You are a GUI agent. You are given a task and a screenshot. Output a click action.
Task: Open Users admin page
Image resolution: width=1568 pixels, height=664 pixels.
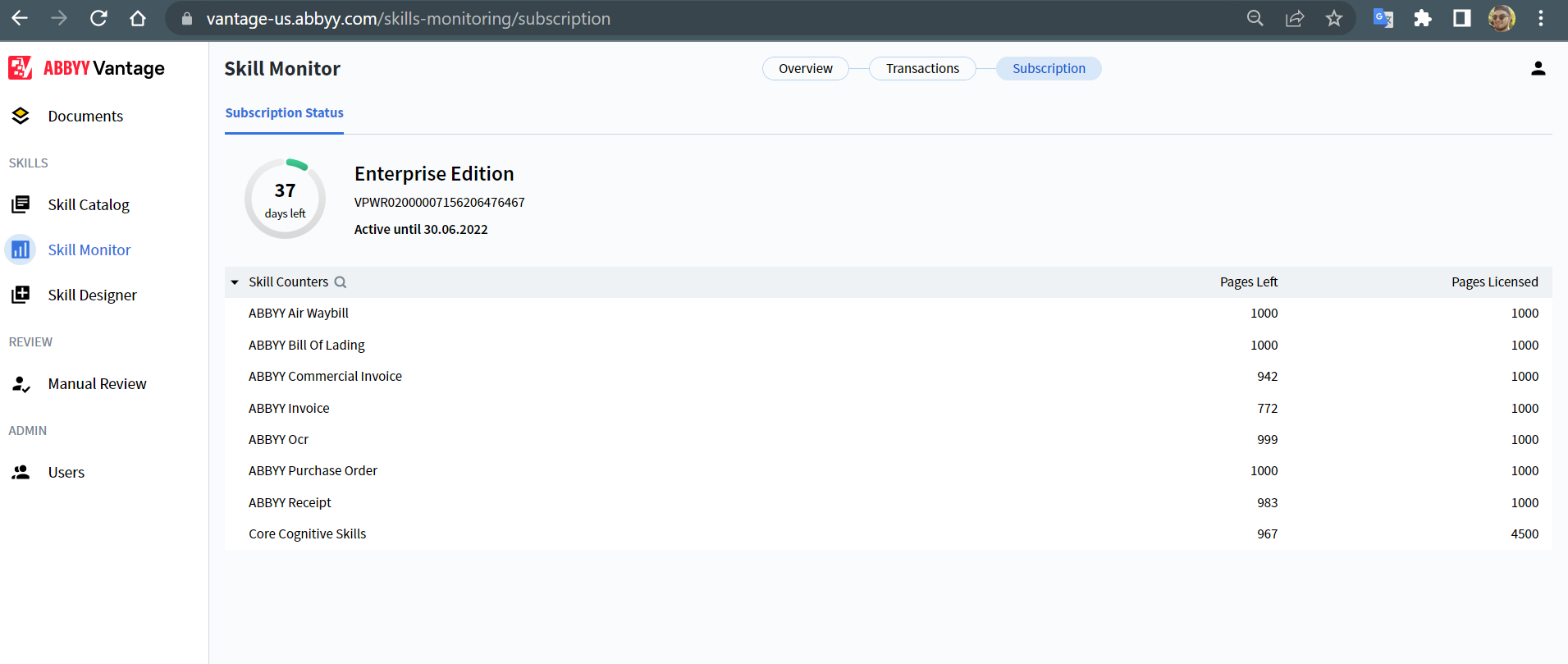[66, 473]
